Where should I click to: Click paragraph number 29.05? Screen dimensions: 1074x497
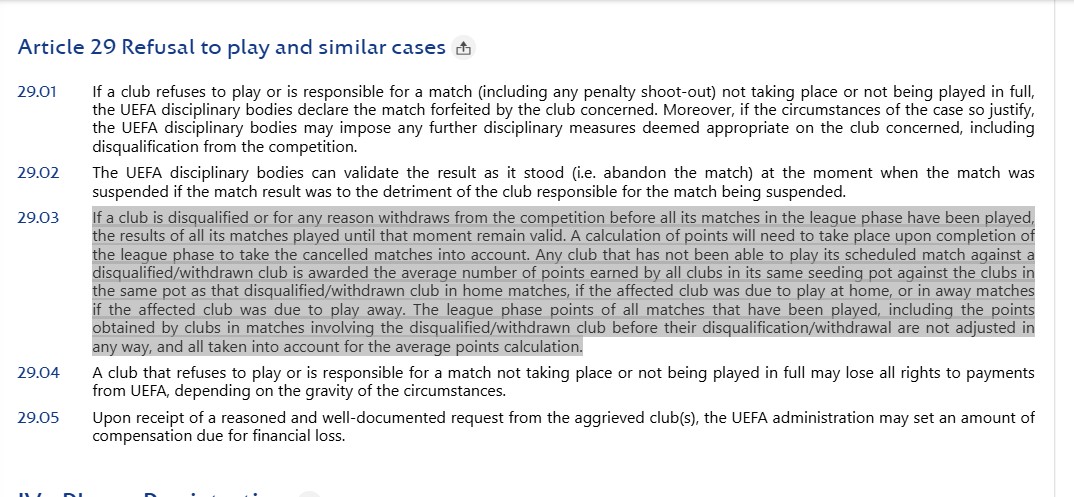point(38,418)
